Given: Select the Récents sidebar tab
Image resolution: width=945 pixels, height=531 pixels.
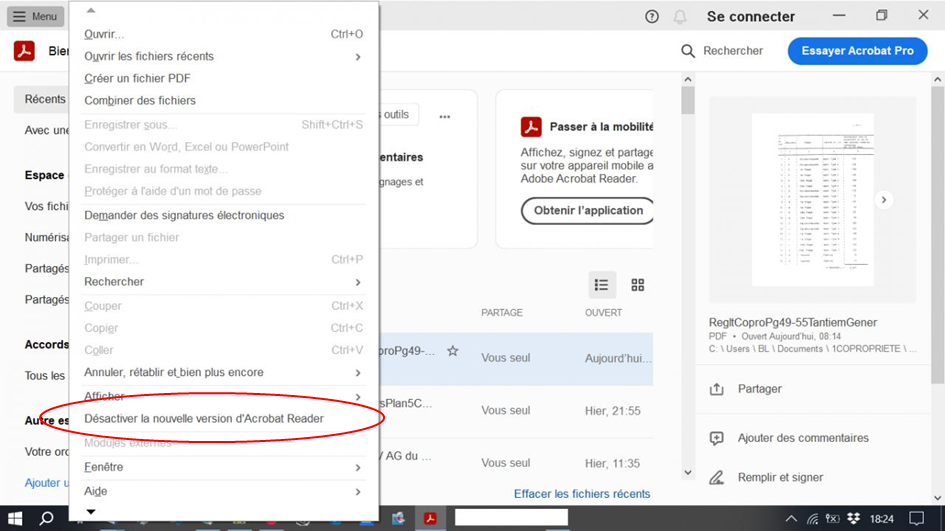Looking at the screenshot, I should click(42, 99).
